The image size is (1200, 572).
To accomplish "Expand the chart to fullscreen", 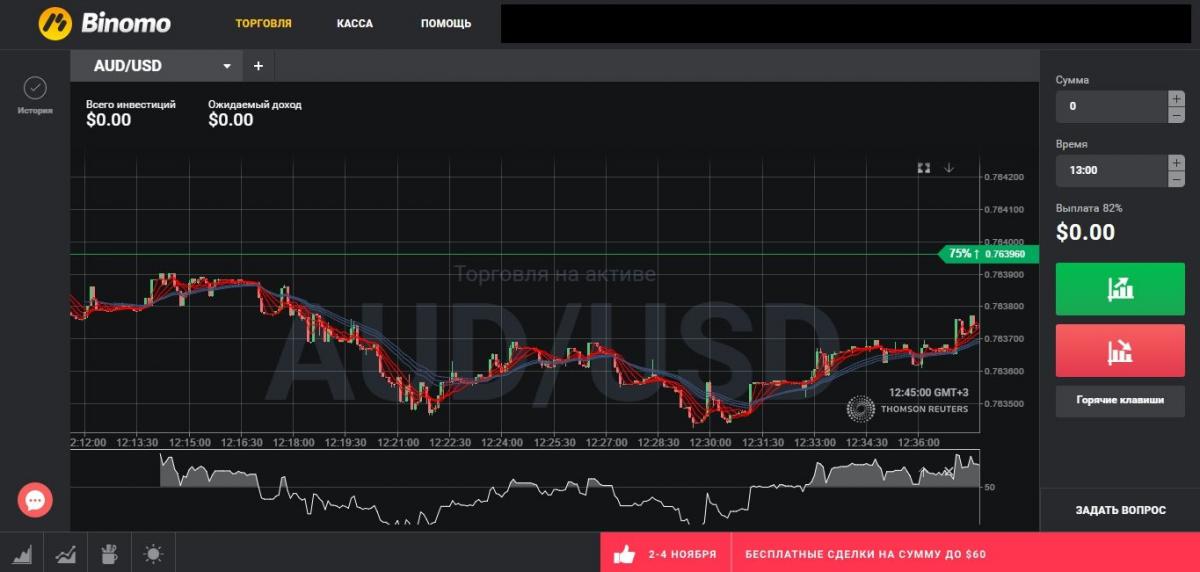I will pyautogui.click(x=924, y=168).
